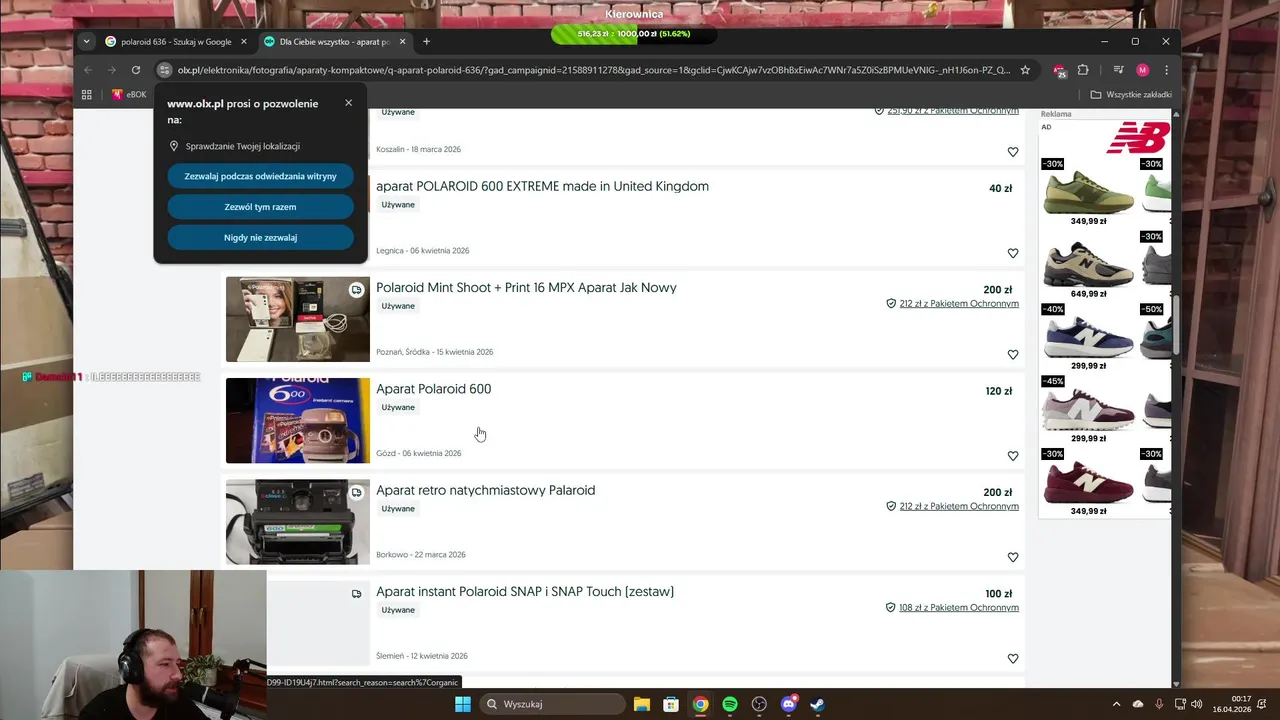Open blue sneaker 299,99 zł with -40% badge
Image resolution: width=1280 pixels, height=720 pixels.
point(1088,338)
